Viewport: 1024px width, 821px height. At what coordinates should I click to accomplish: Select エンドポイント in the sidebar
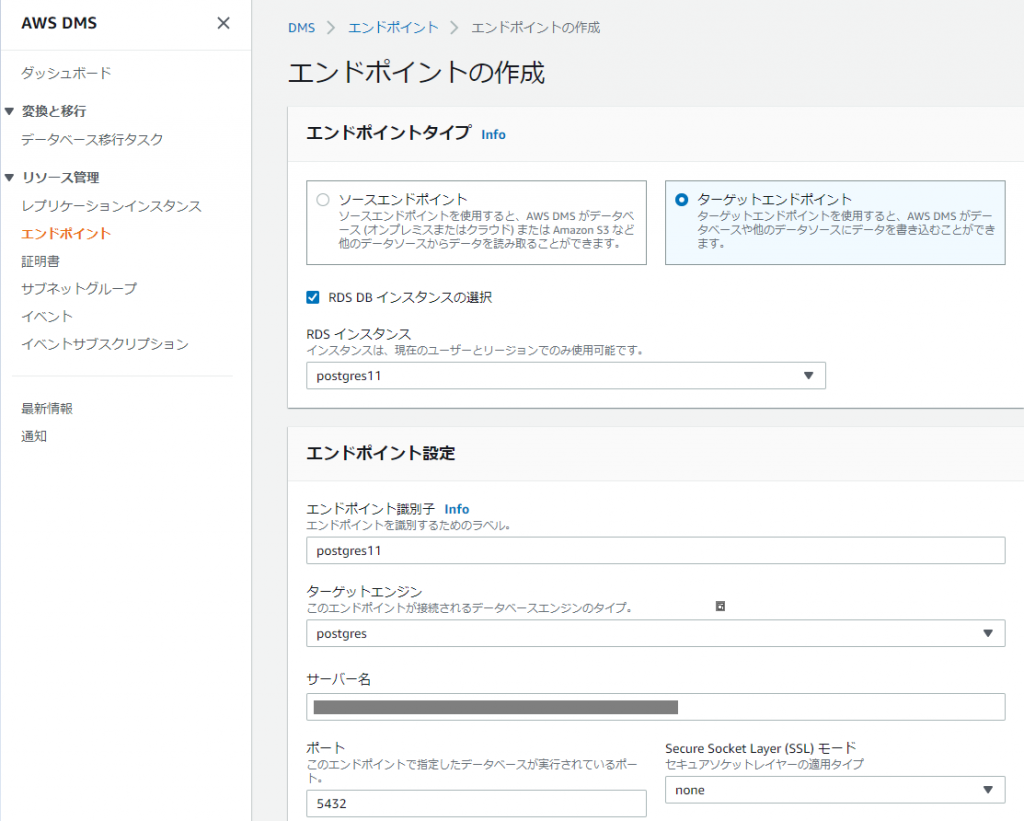point(66,233)
